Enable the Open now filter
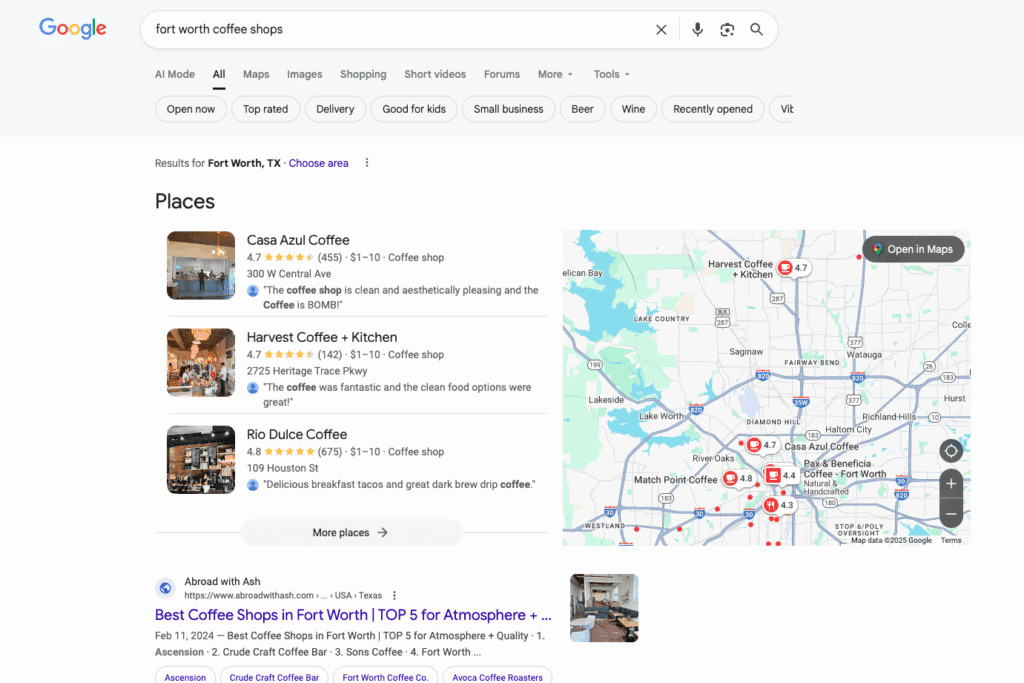 click(190, 108)
